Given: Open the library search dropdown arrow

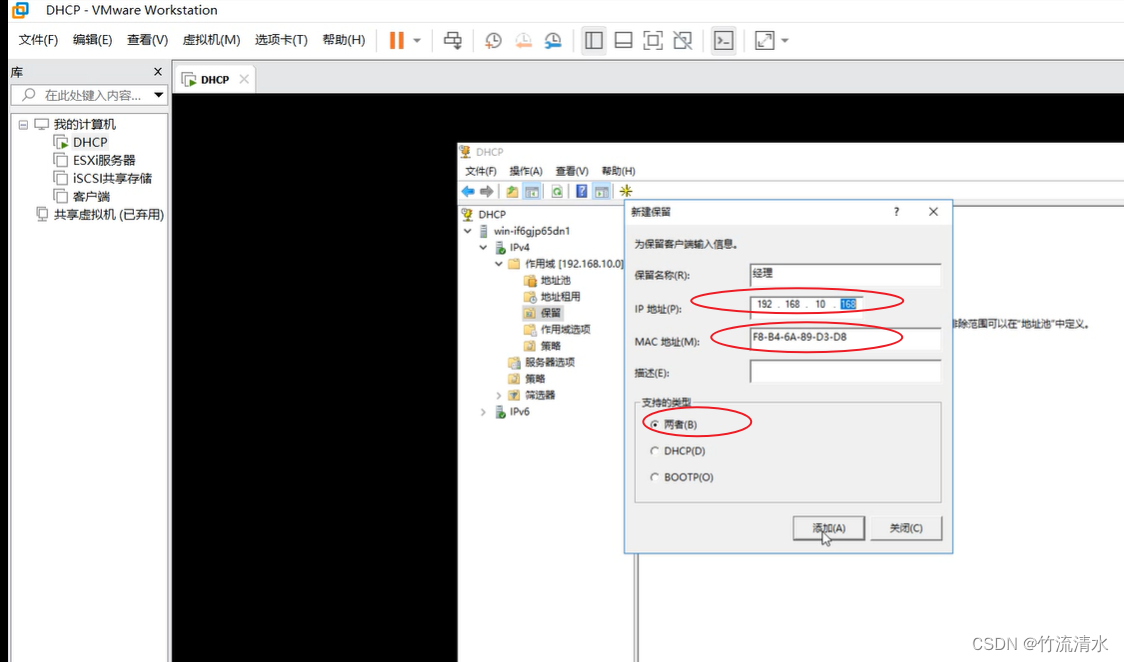Looking at the screenshot, I should point(158,95).
